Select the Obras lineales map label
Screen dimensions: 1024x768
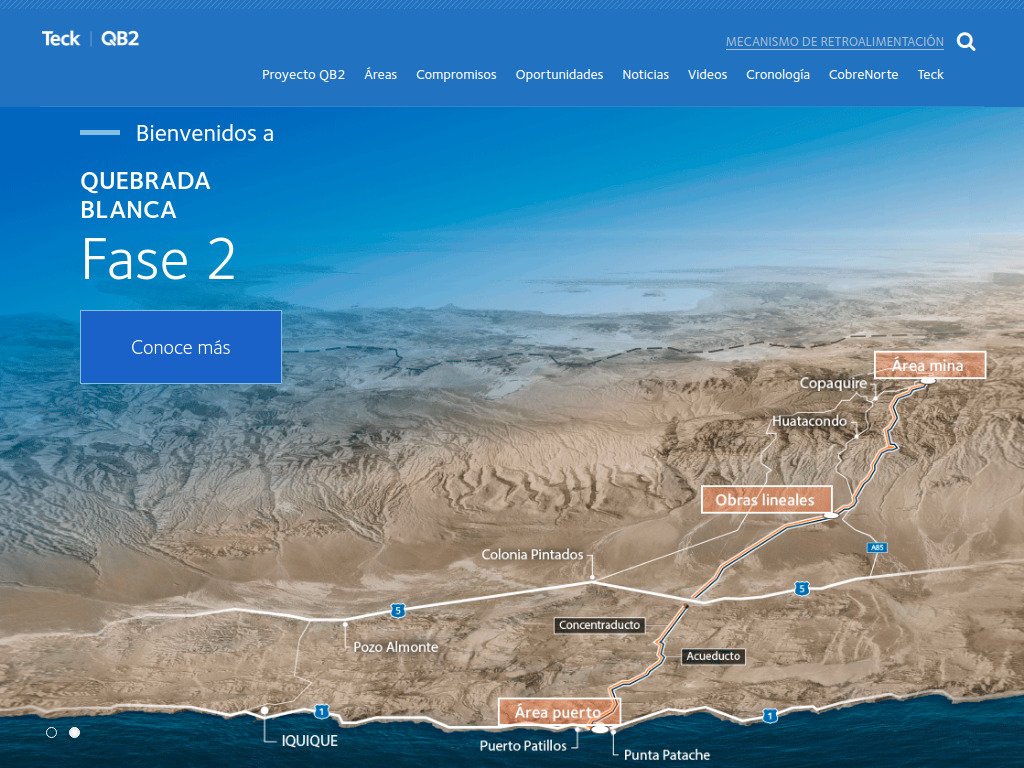[765, 500]
